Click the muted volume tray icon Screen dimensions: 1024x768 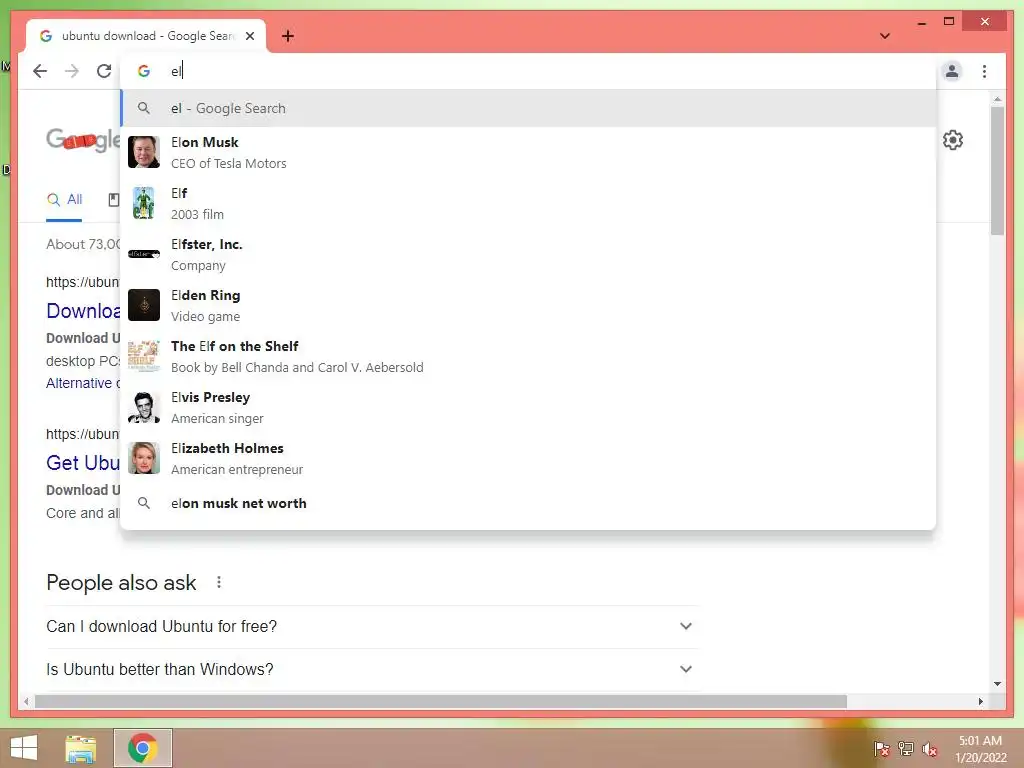(x=929, y=749)
